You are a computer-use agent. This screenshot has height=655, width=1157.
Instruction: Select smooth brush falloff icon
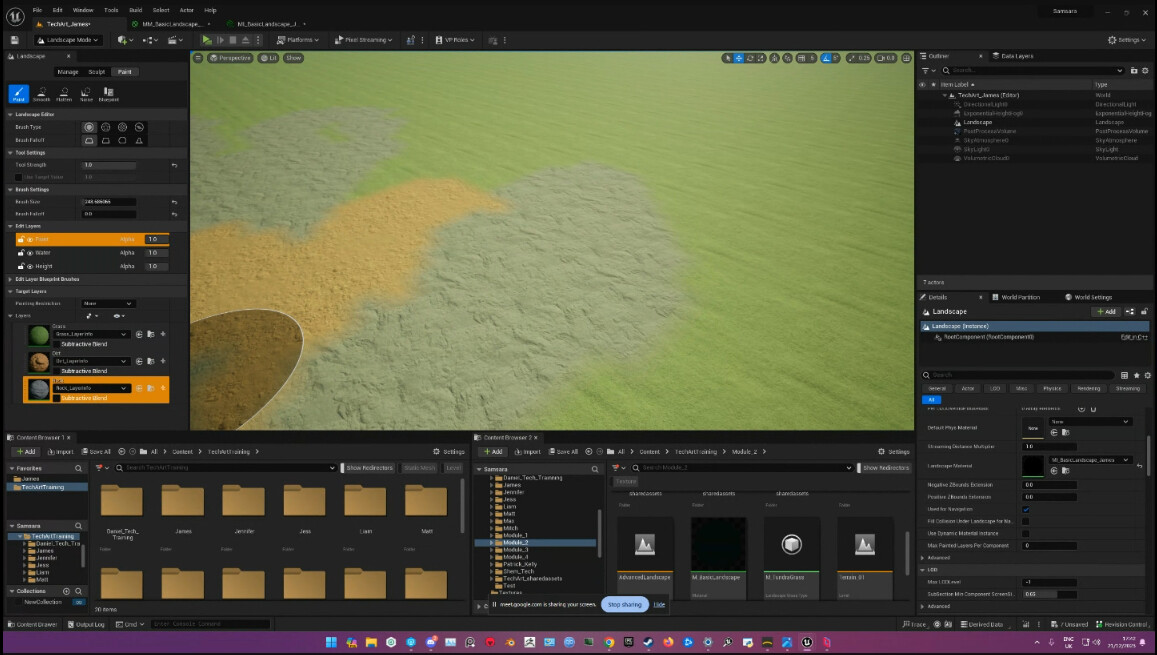click(89, 140)
